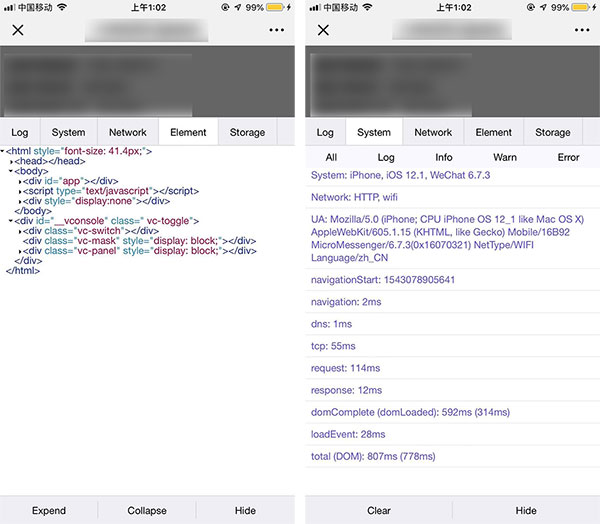Expand the vc-panel div node
This screenshot has height=524, width=600.
click(20, 251)
